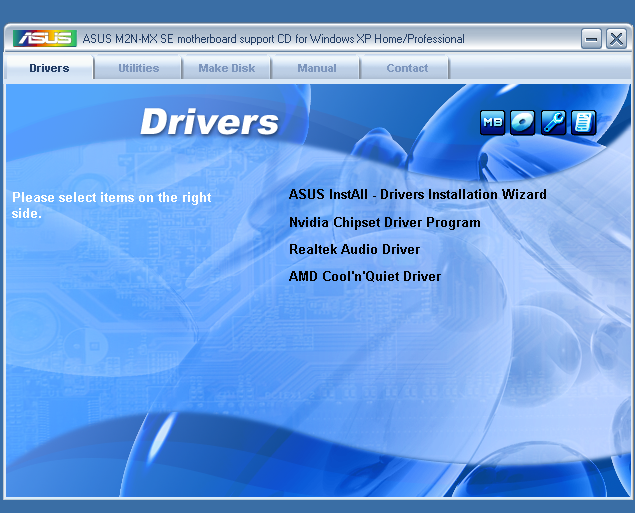The width and height of the screenshot is (635, 513).
Task: Select the Manual tab
Action: pyautogui.click(x=317, y=68)
